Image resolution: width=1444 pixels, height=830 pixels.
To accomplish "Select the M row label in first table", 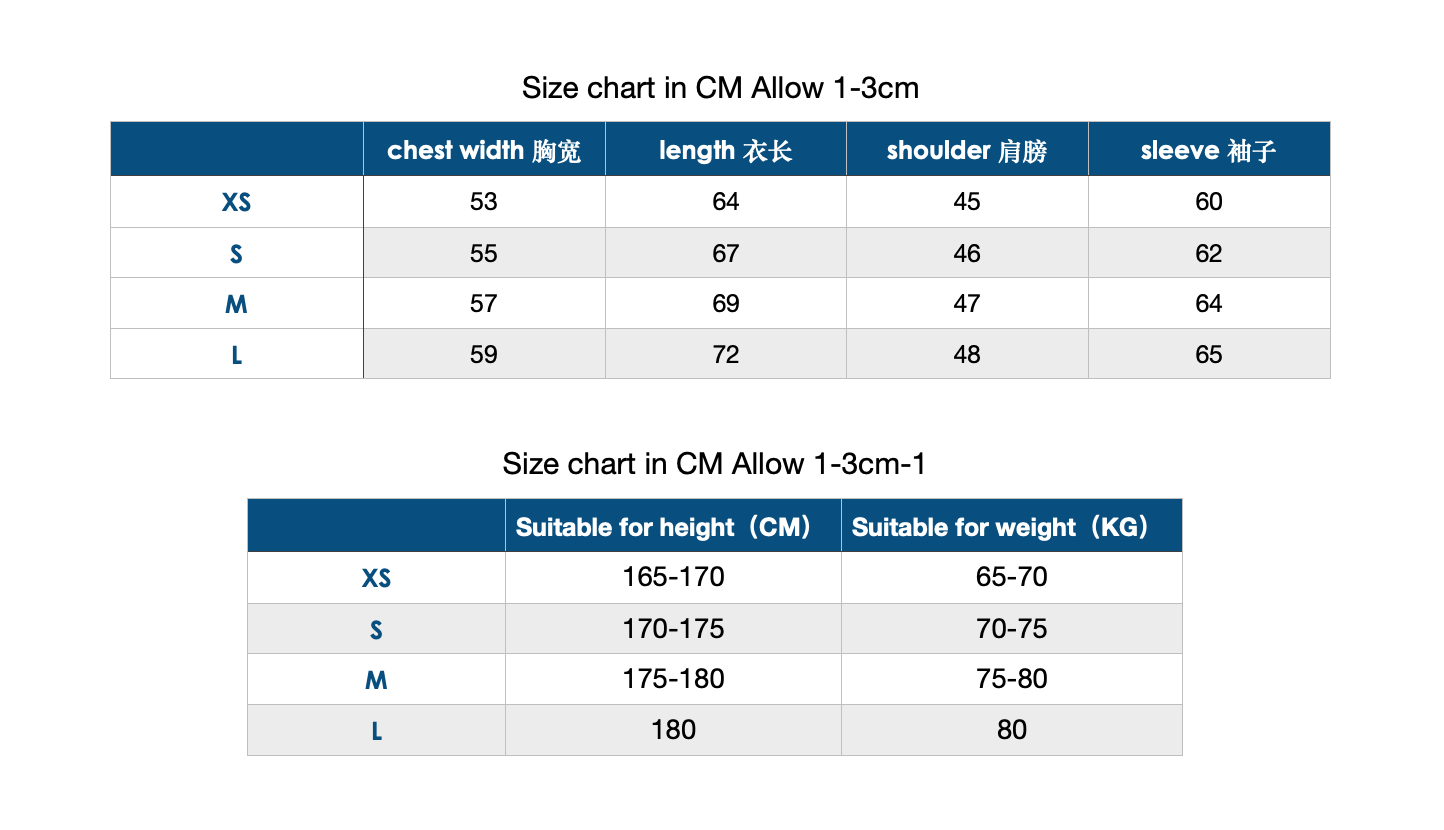I will [x=237, y=303].
